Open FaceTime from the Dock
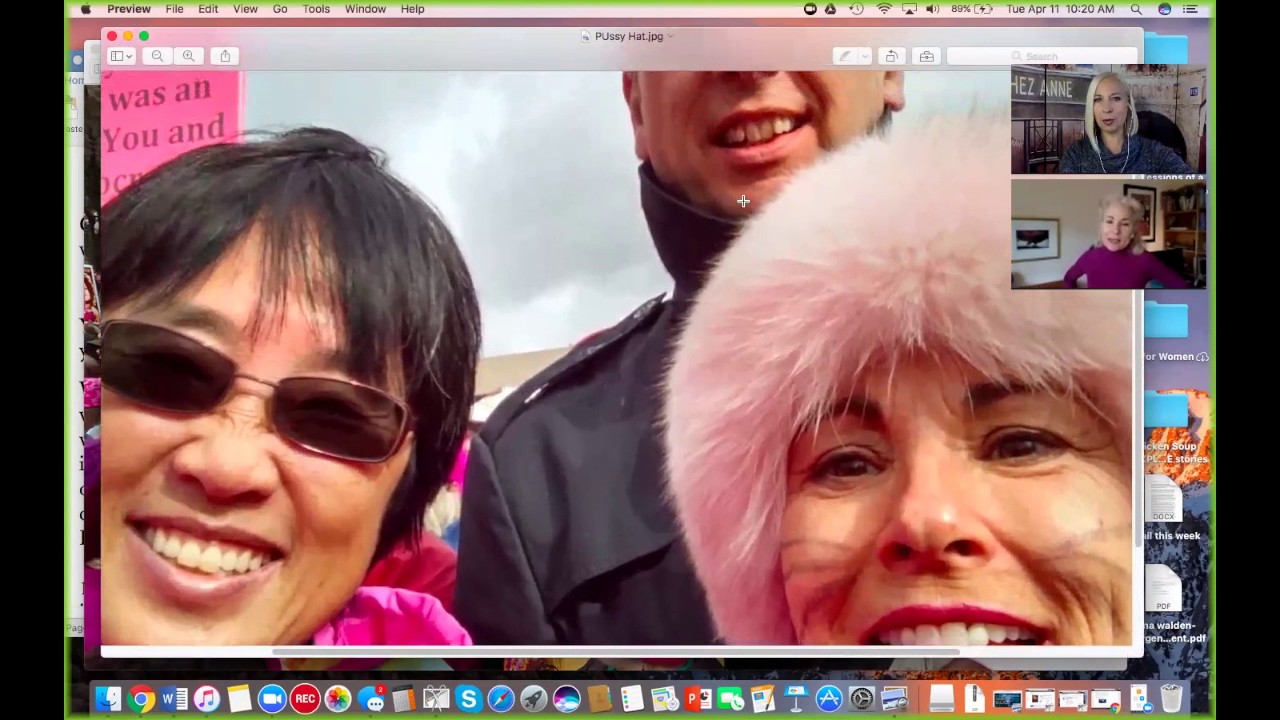This screenshot has height=720, width=1280. 730,698
